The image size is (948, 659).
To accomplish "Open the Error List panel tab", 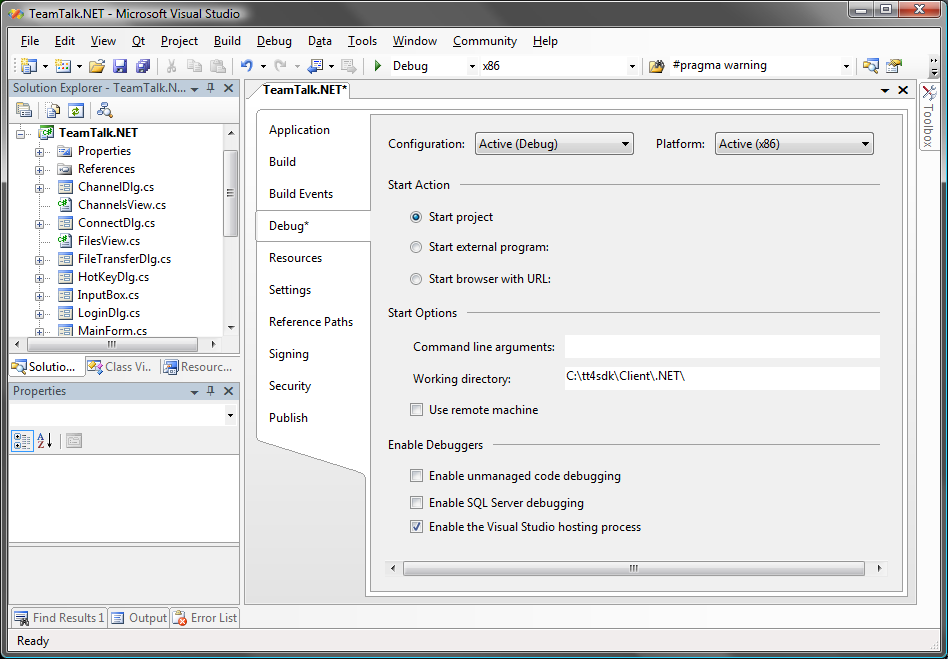I will pos(206,618).
